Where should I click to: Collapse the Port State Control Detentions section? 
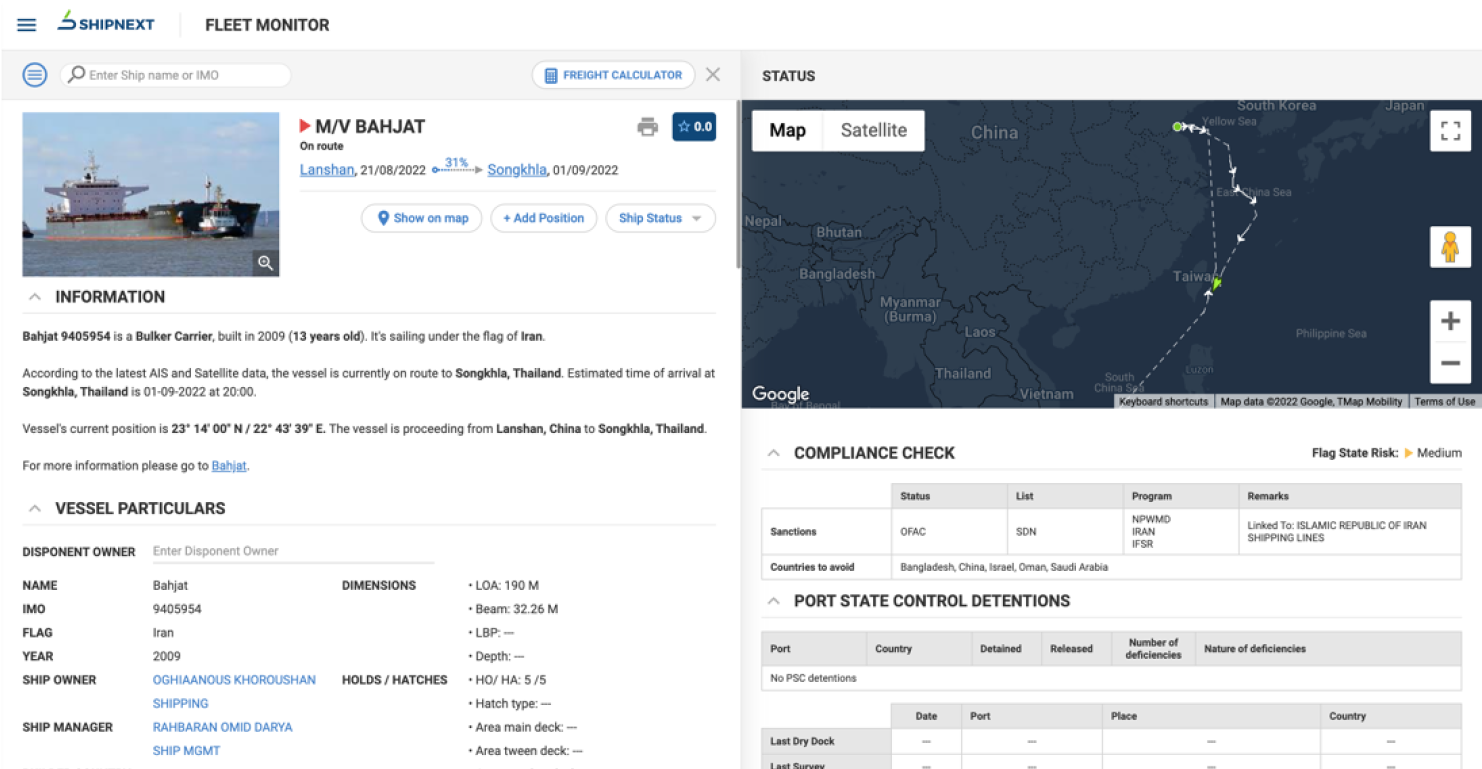coord(773,601)
